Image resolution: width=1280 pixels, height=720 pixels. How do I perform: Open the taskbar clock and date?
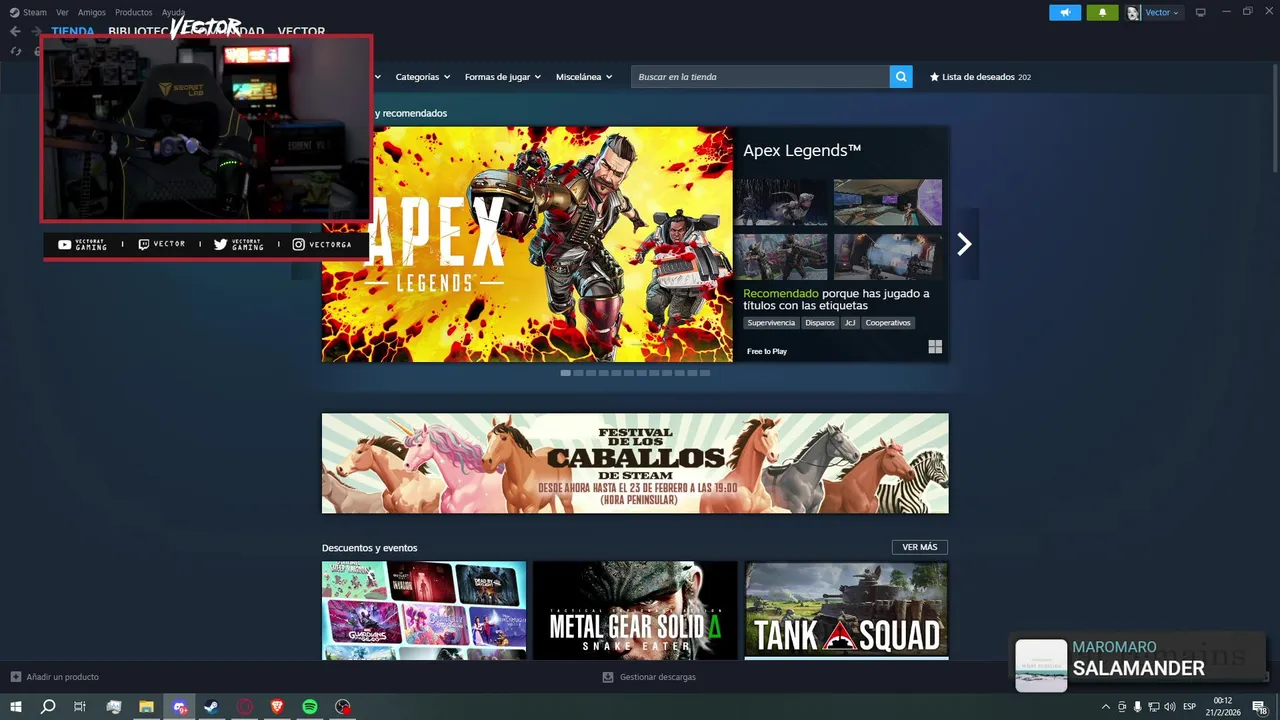(x=1224, y=707)
